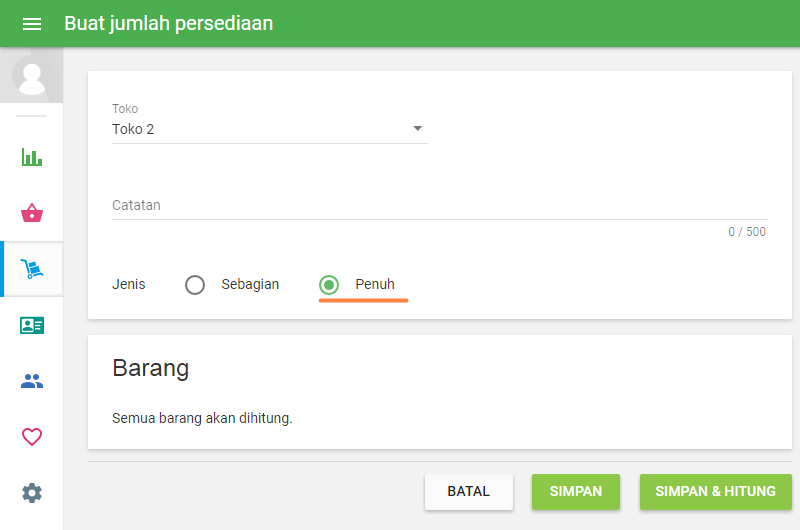Click the SIMPAN & HITUNG button
This screenshot has height=530, width=800.
coord(715,492)
